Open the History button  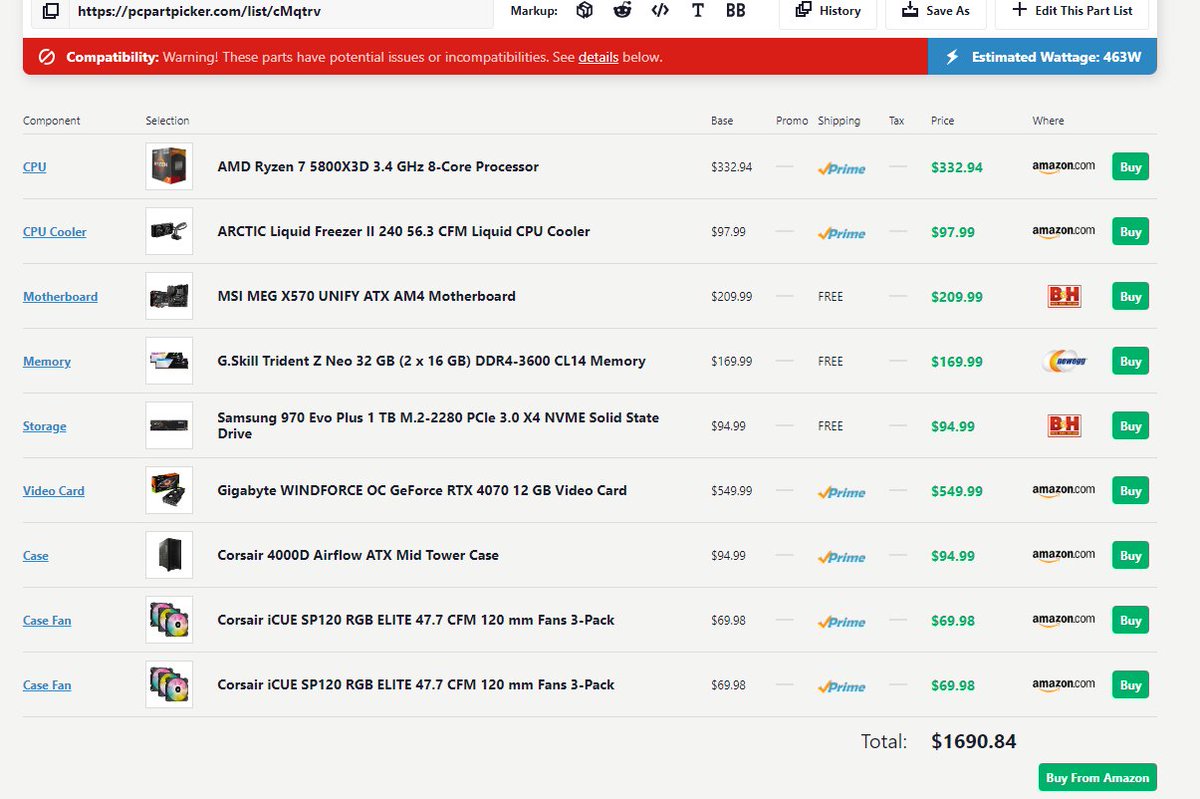coord(828,11)
